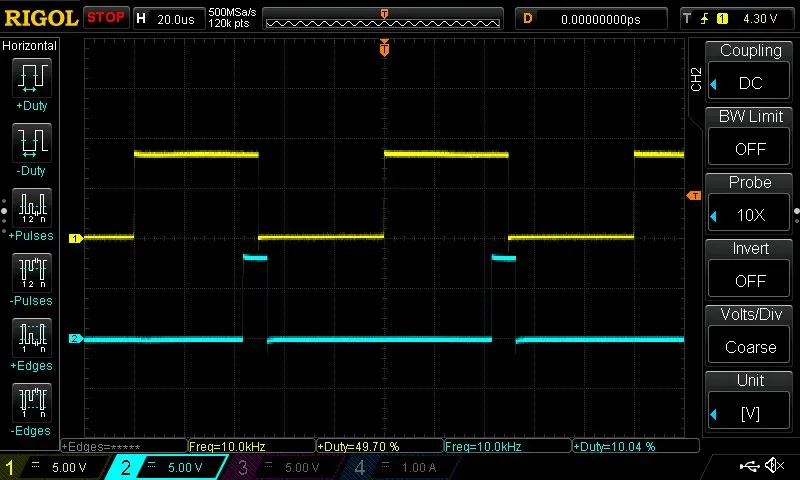Select the -Pulses measurement icon
800x480 pixels.
tap(31, 272)
